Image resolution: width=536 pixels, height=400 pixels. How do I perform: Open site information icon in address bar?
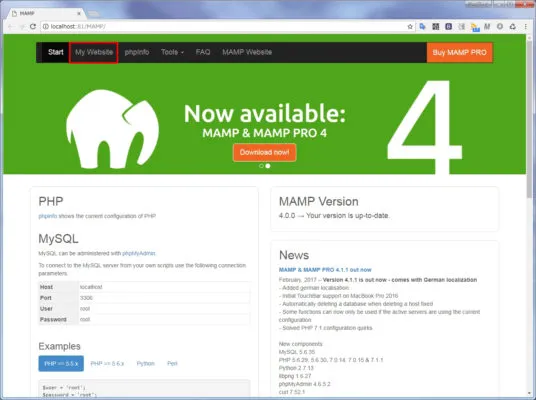45,26
